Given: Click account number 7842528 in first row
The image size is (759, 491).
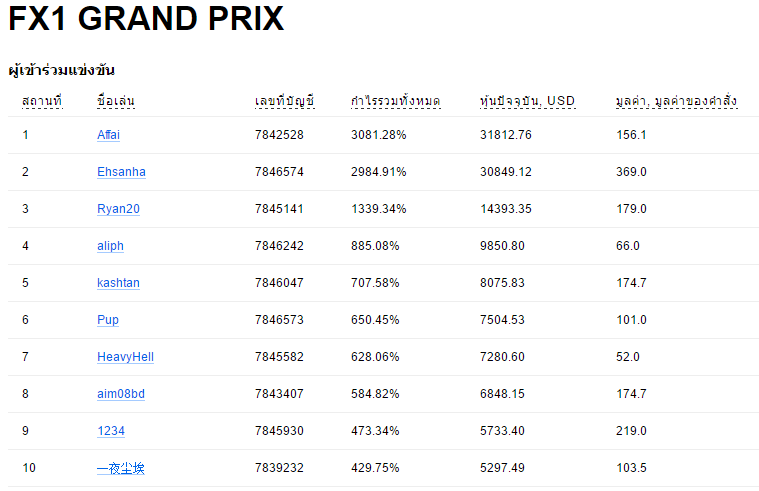Looking at the screenshot, I should (279, 135).
